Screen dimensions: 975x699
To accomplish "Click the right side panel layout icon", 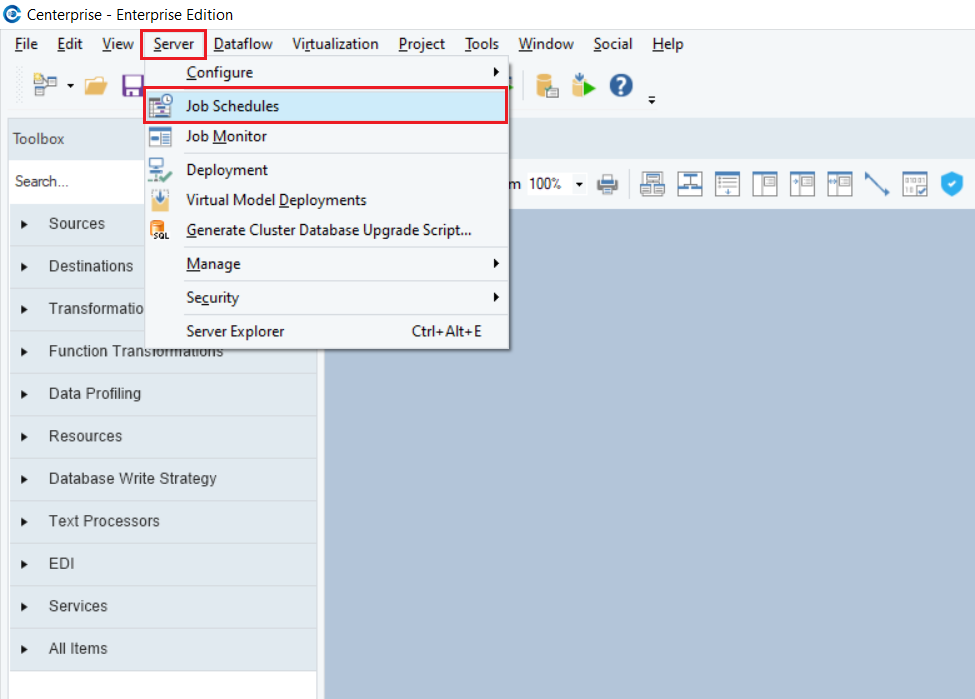I will tap(765, 184).
